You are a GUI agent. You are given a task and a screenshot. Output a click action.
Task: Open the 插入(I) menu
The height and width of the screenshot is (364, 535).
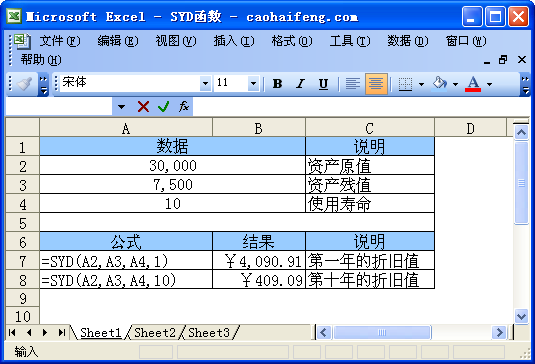coord(234,41)
